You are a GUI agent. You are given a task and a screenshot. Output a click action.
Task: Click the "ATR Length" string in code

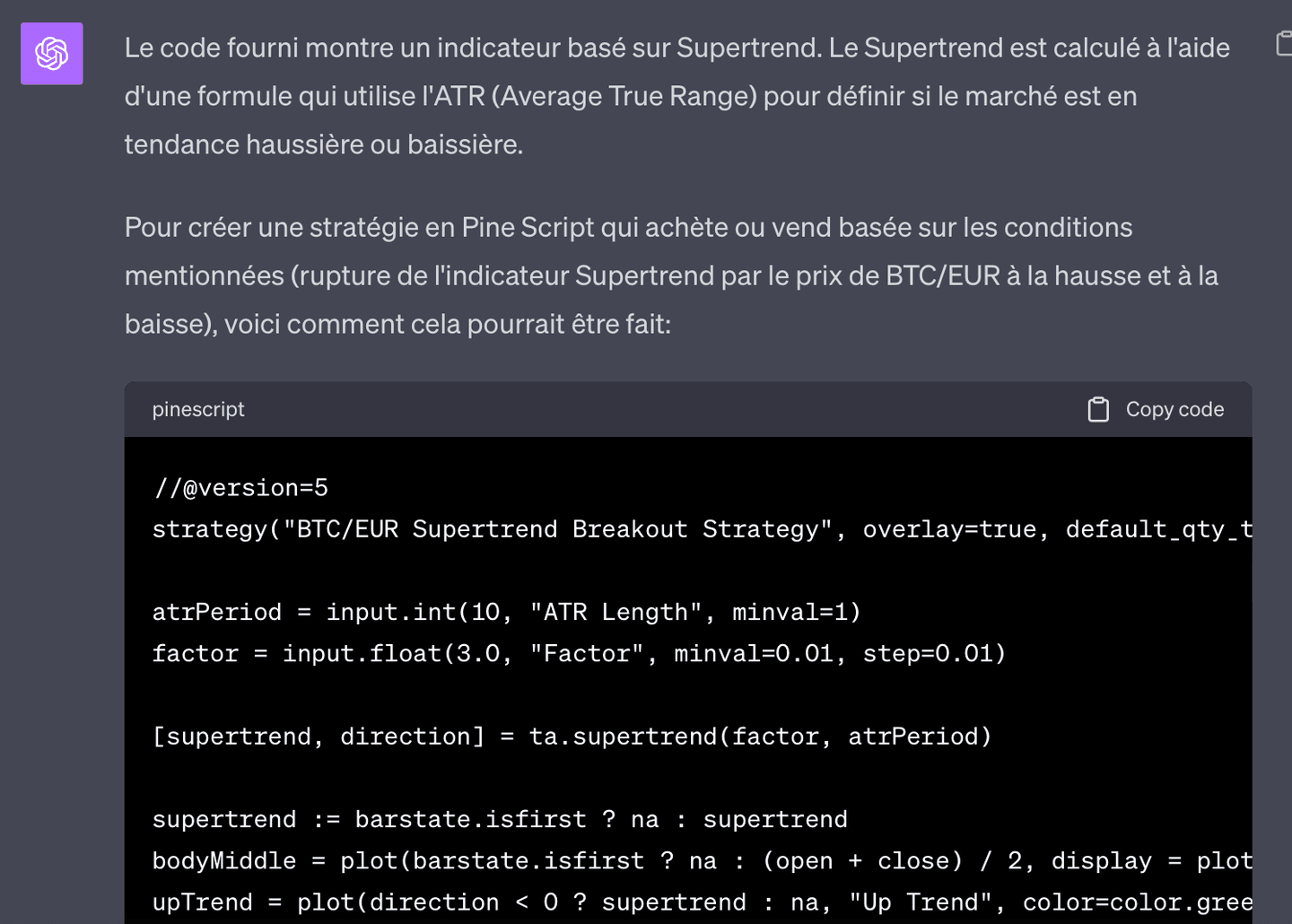[x=615, y=612]
